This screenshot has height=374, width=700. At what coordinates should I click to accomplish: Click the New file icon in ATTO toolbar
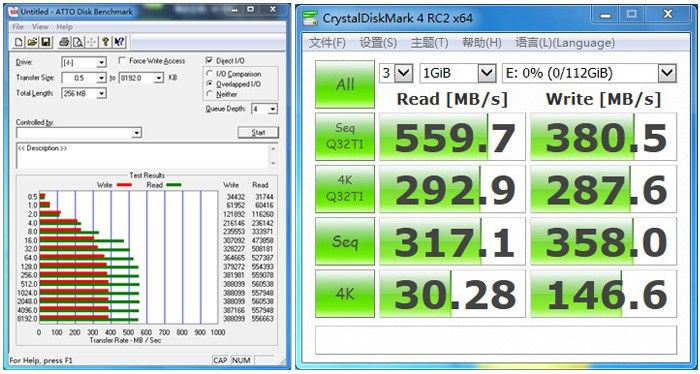coord(19,42)
